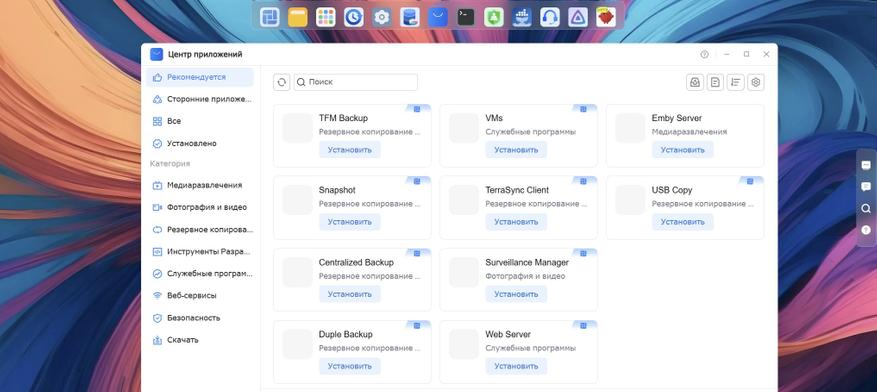Click in the Поиск search field
877x392 pixels.
click(356, 82)
